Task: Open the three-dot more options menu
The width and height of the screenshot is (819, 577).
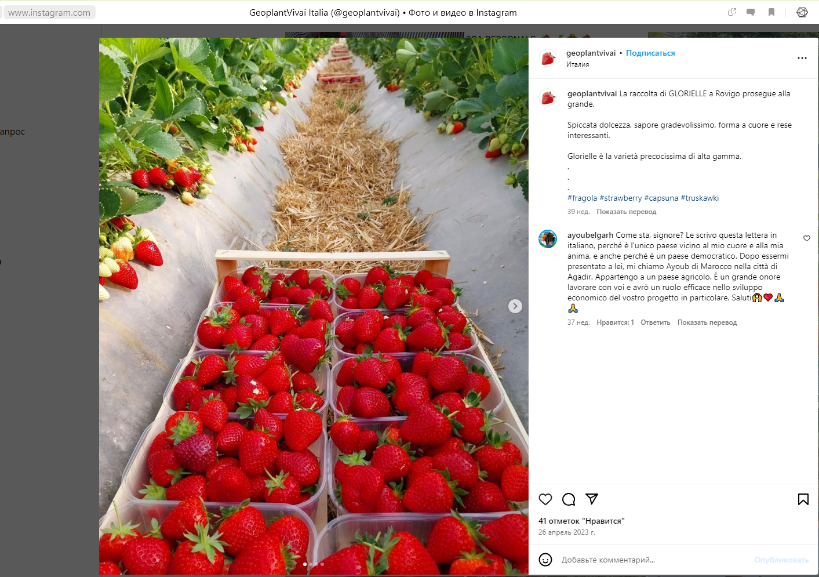Action: pos(802,58)
